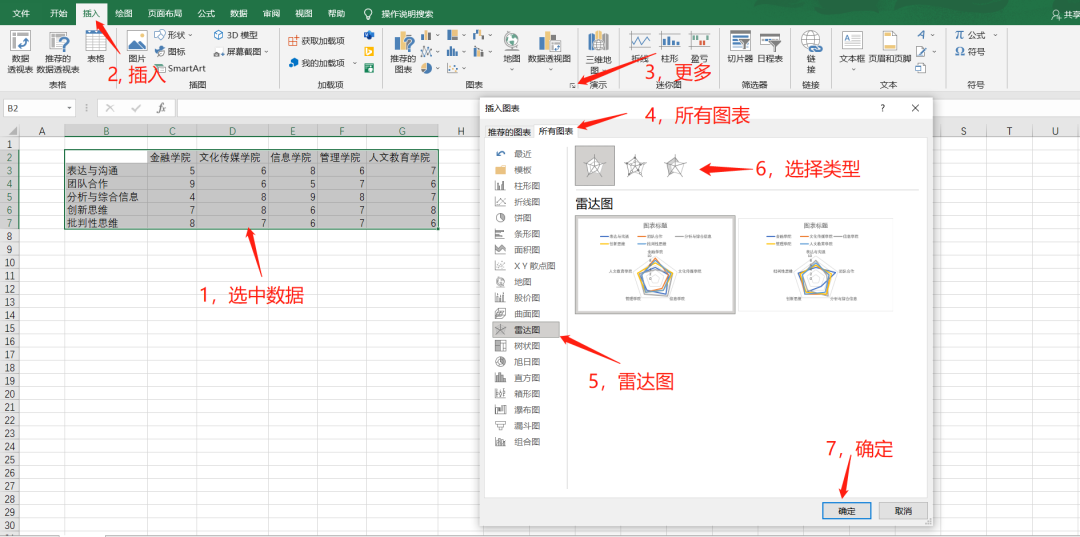Insert a 折线 sparkline
Viewport: 1080px width, 537px height.
point(640,47)
